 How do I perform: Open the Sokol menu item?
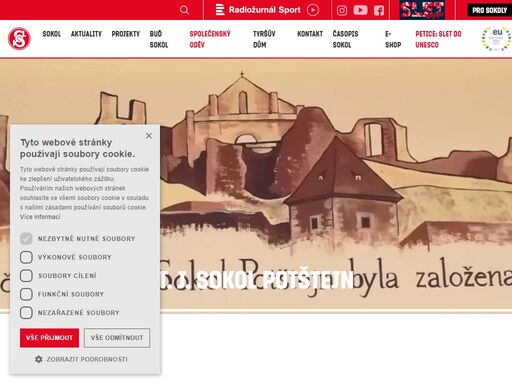coord(52,34)
